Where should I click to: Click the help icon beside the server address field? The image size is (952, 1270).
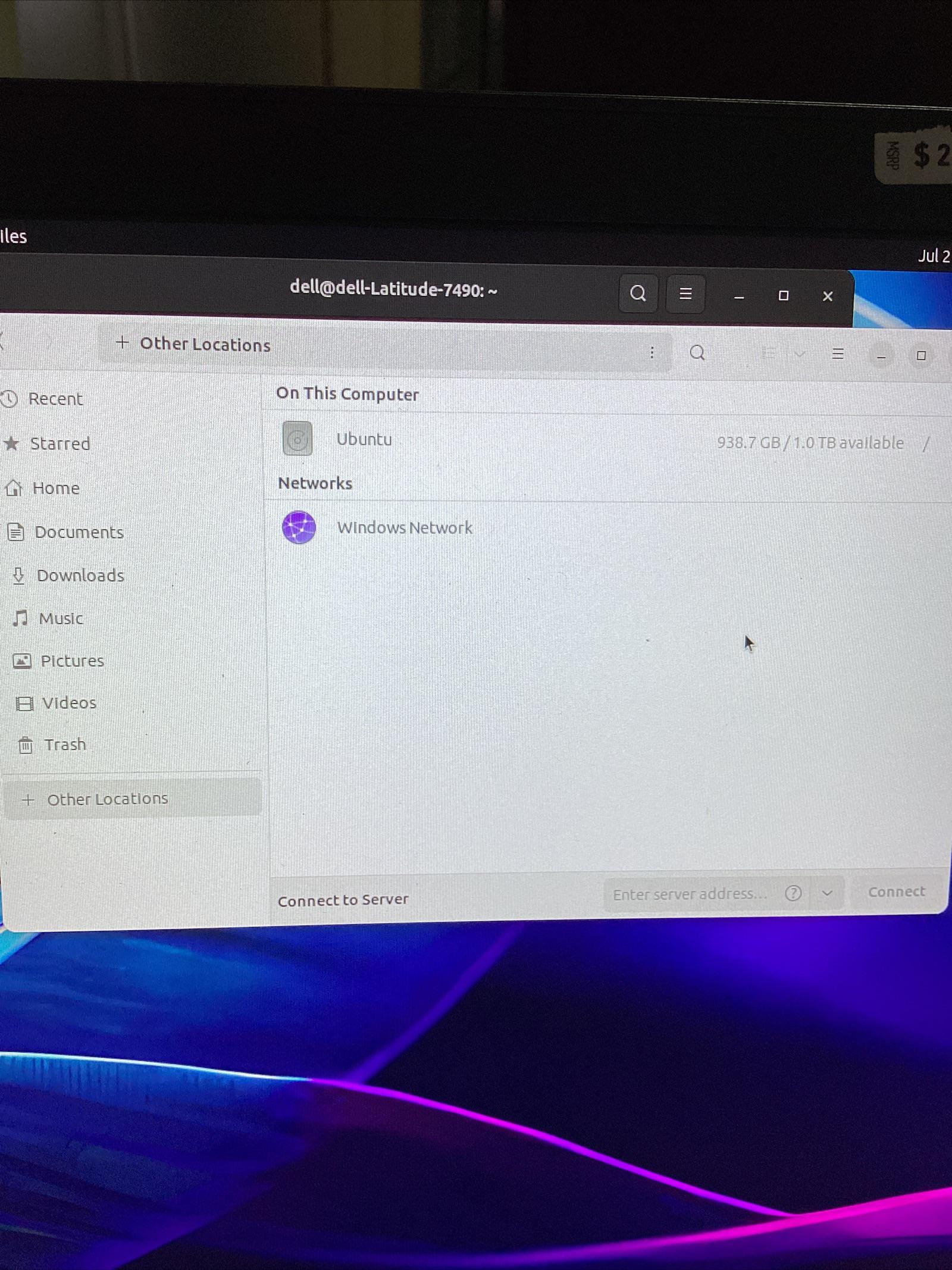point(794,893)
